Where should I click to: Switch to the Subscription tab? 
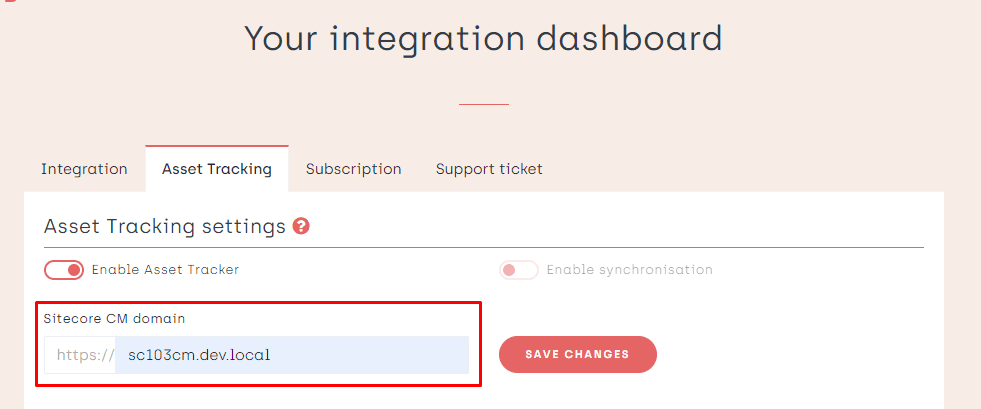pos(353,169)
